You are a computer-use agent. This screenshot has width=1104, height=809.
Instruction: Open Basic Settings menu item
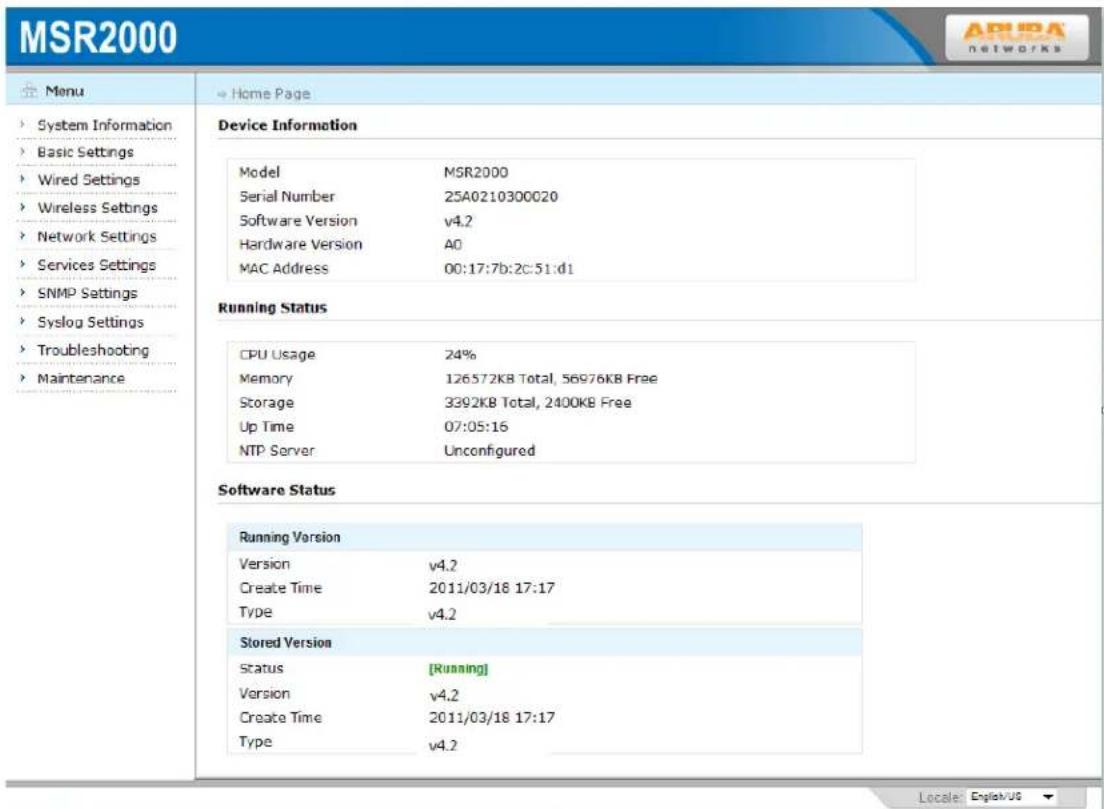(85, 152)
